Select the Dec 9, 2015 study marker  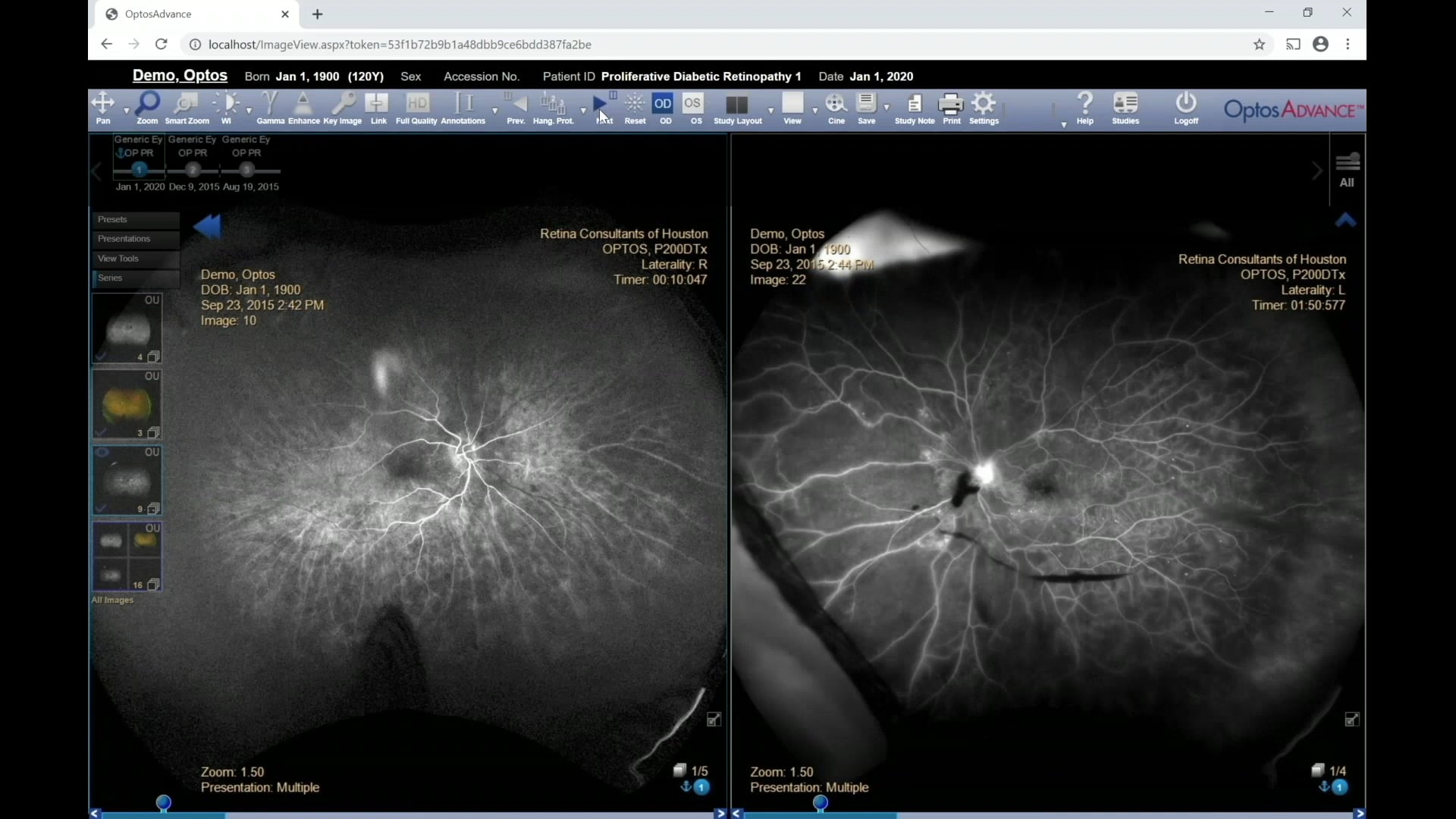193,170
